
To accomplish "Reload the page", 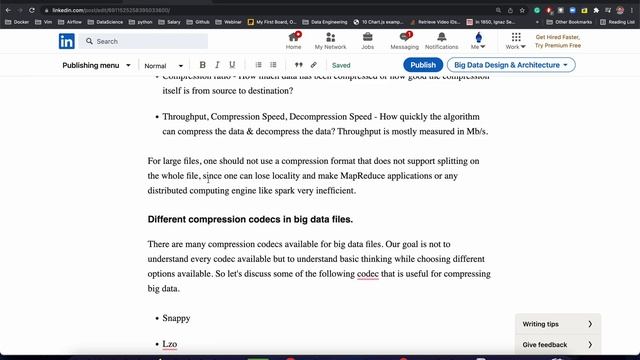I will tap(32, 10).
